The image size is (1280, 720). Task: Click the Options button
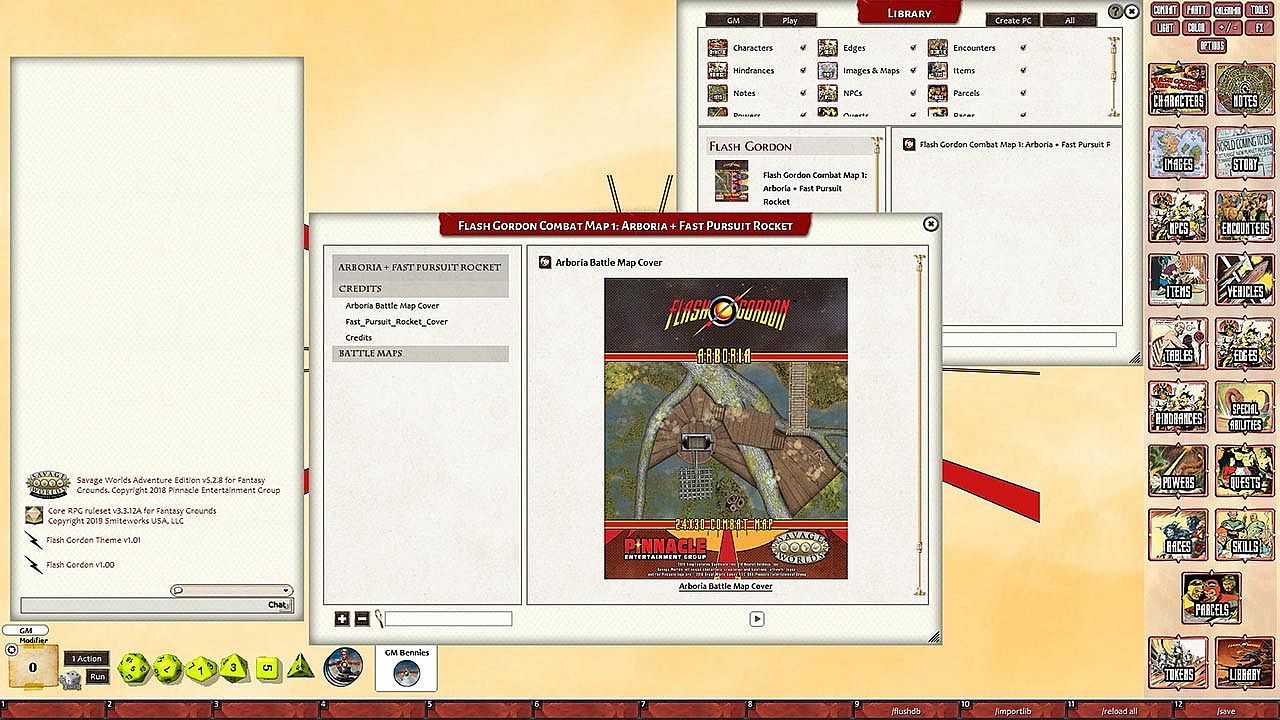point(1212,46)
